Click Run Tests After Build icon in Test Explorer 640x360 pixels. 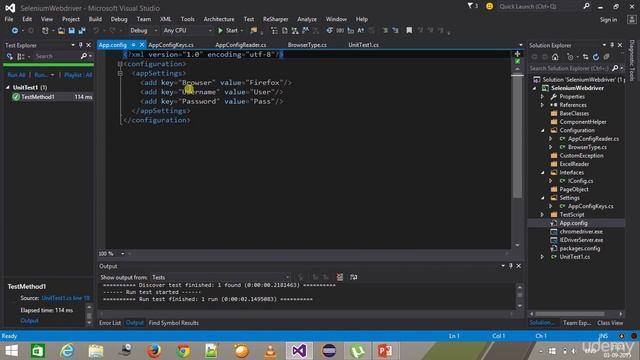coord(9,56)
